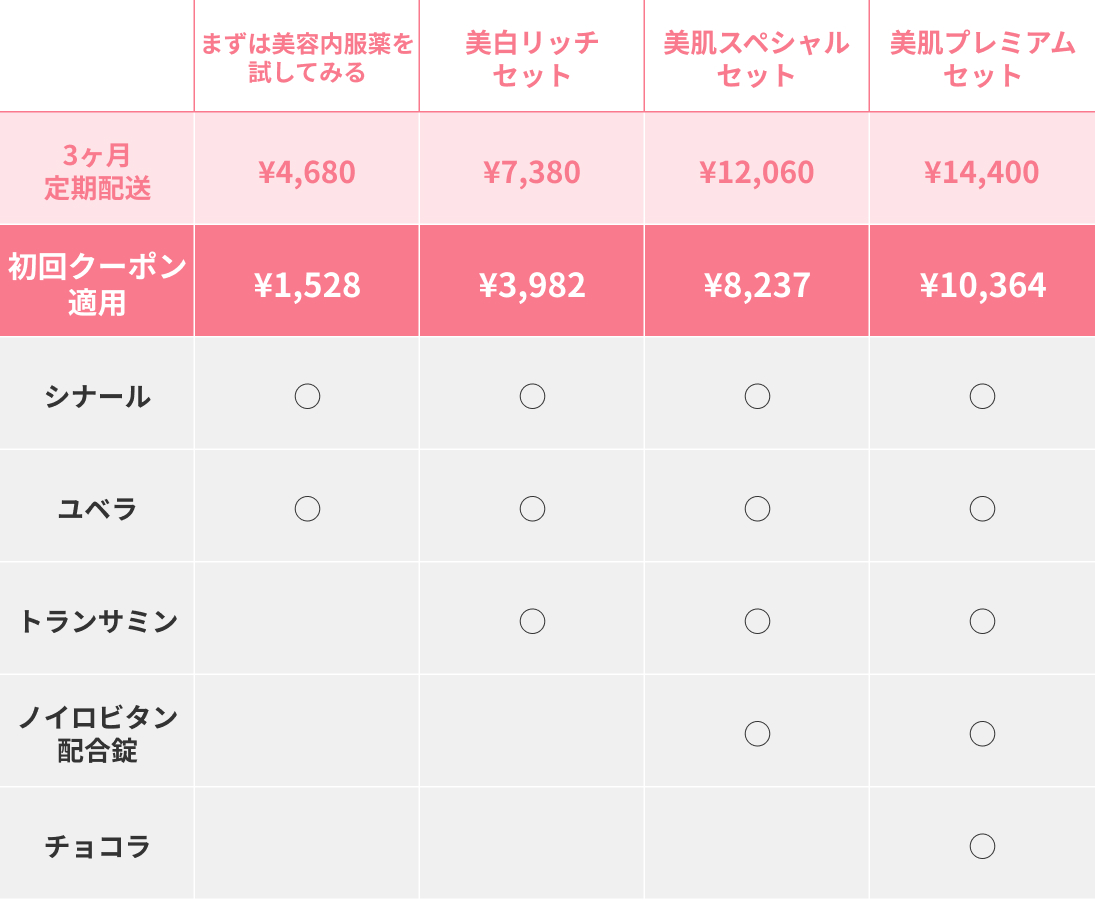
Task: Click the シナール circle in the first plan column
Action: point(307,396)
